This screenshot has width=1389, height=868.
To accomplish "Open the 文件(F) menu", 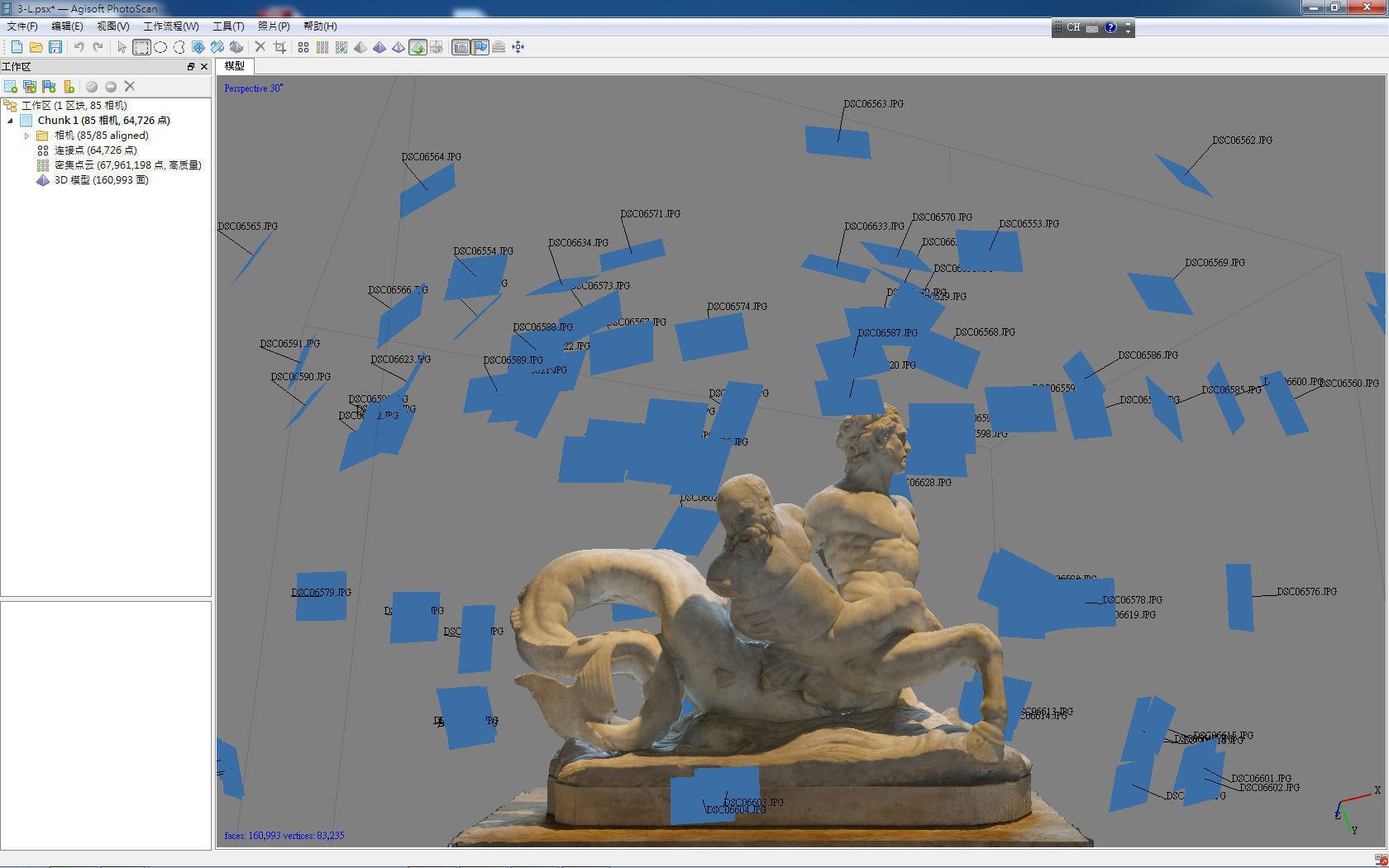I will pyautogui.click(x=22, y=26).
